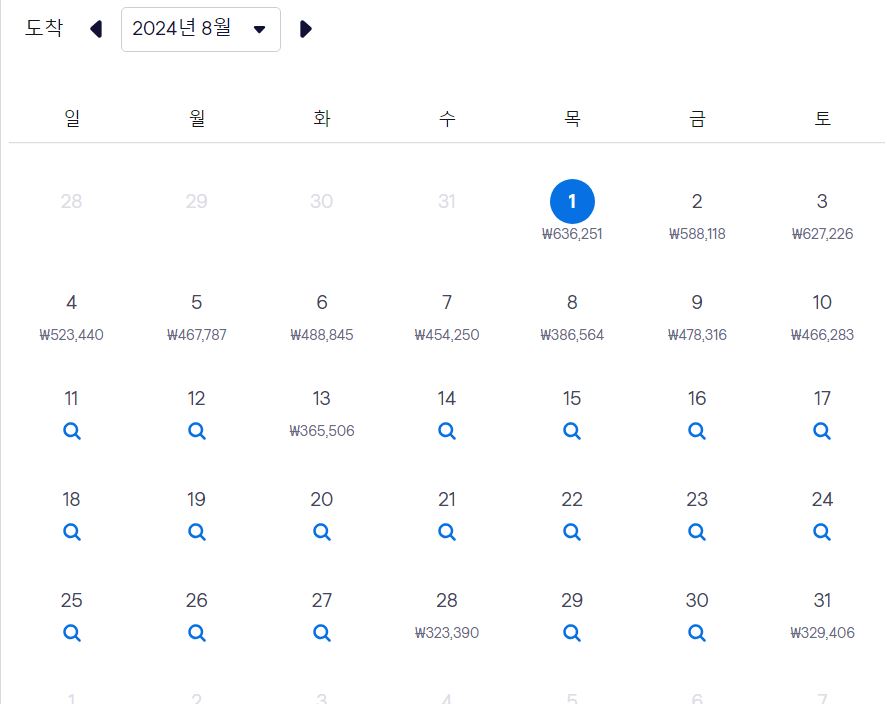Search price for August 27
887x704 pixels.
tap(322, 632)
